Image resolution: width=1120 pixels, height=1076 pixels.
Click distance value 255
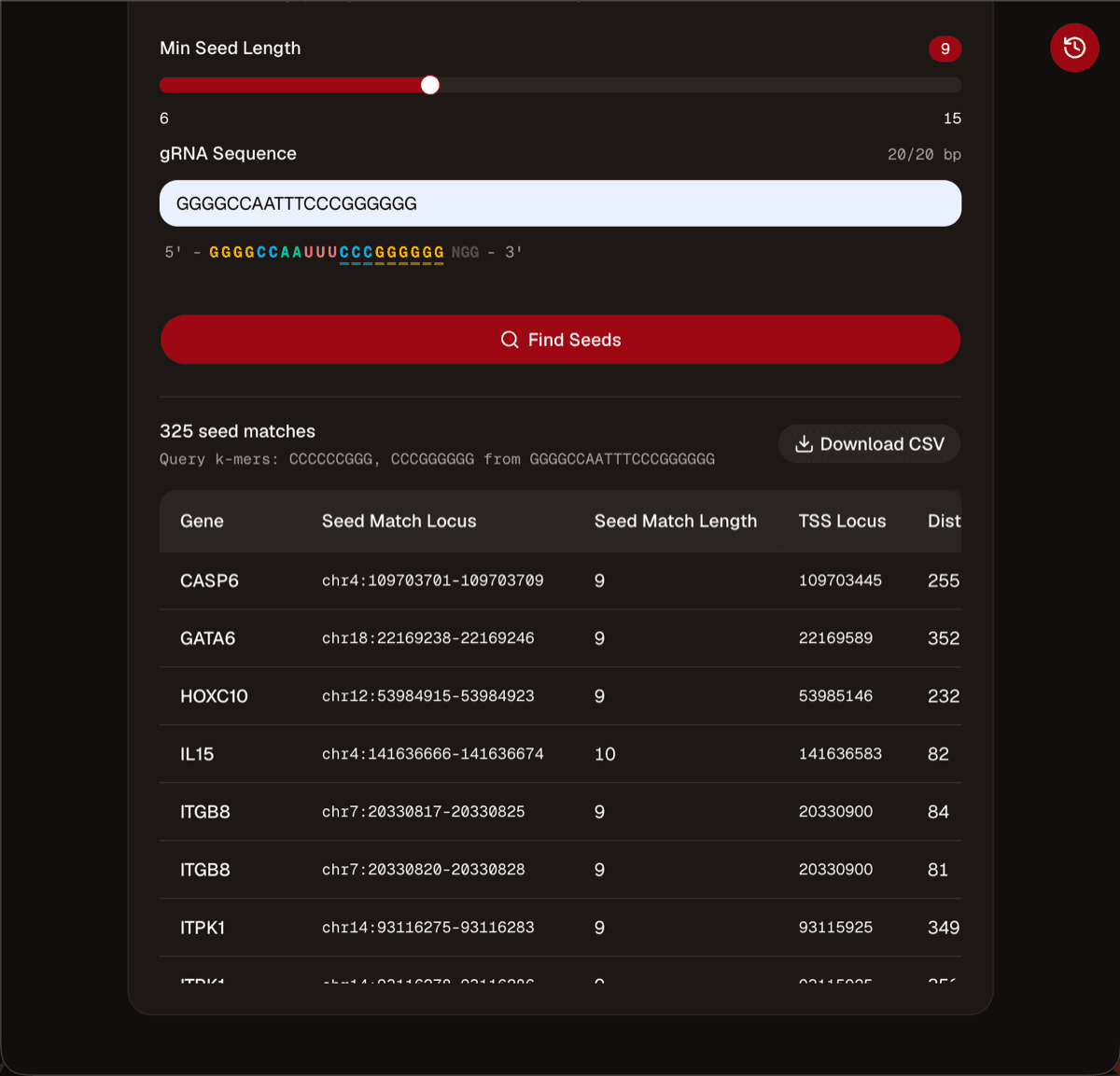(x=944, y=580)
